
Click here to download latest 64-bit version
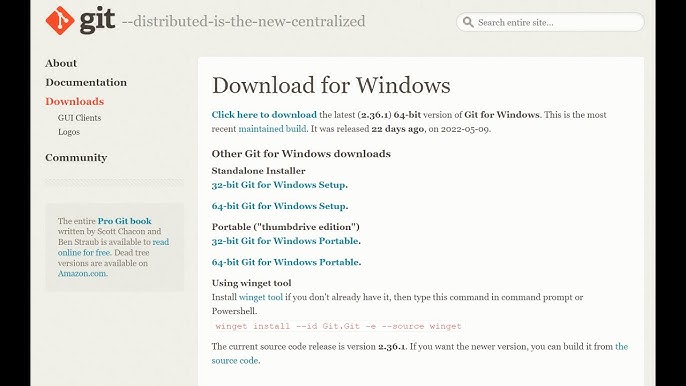tap(264, 115)
